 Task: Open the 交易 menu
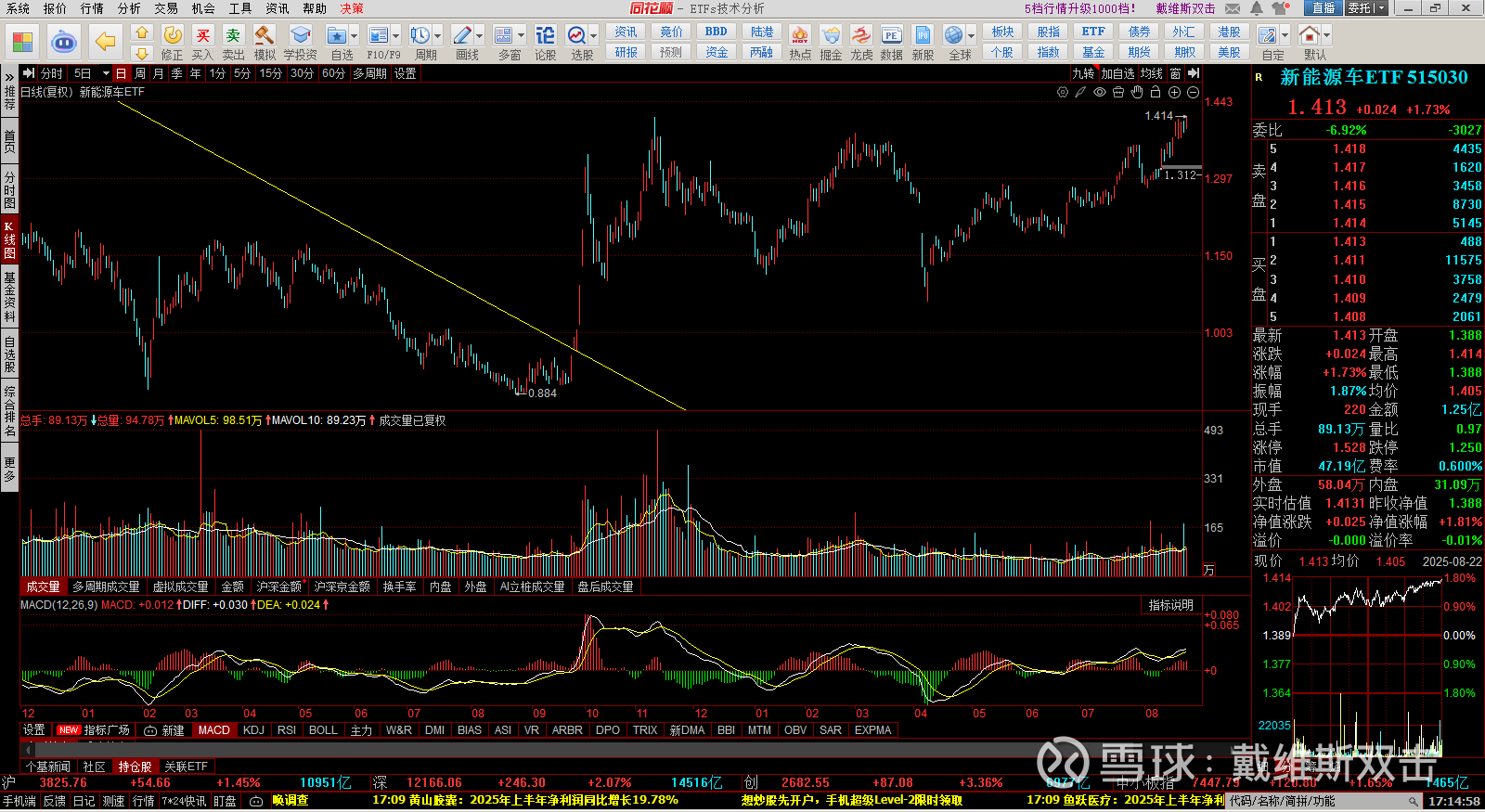click(x=166, y=8)
